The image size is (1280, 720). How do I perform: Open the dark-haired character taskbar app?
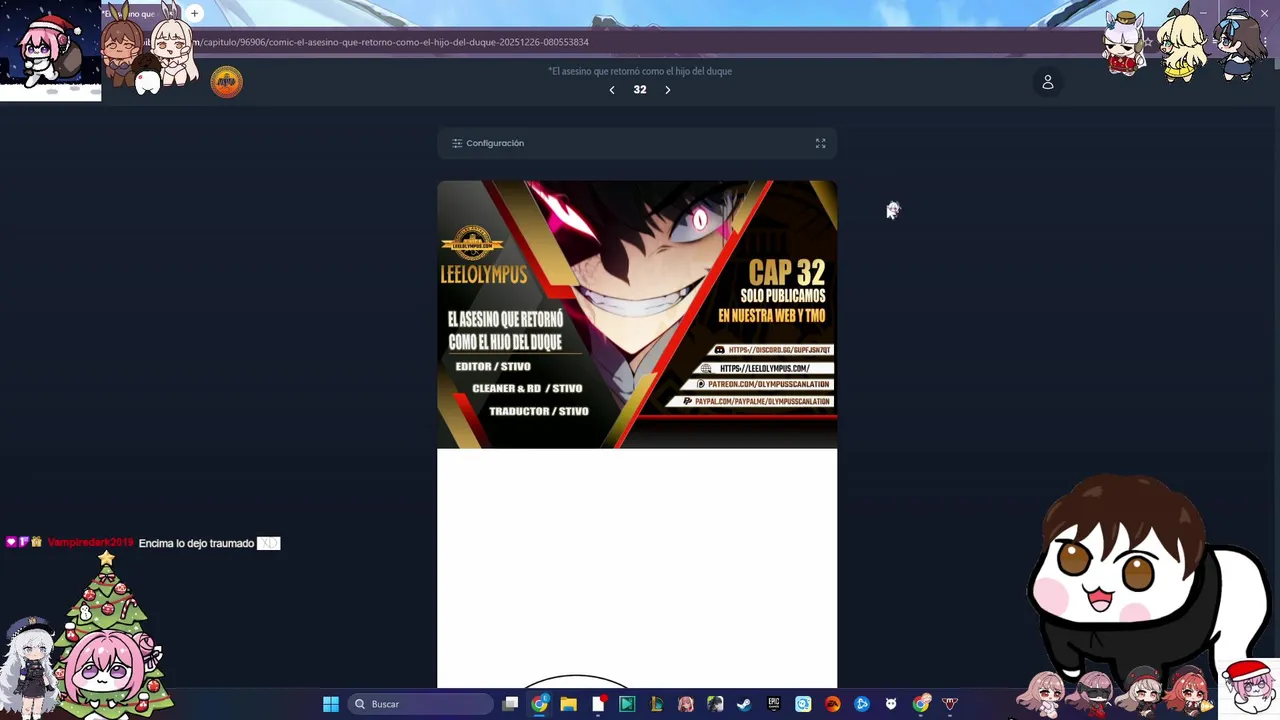(715, 704)
